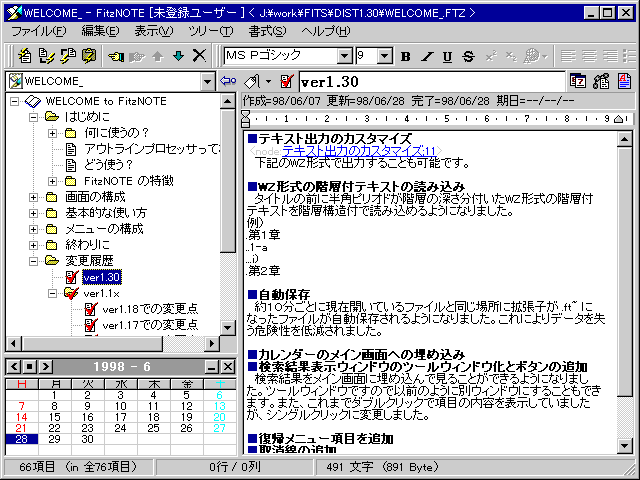This screenshot has height=480, width=640.
Task: Click the grayed superscript icon
Action: tap(491, 56)
